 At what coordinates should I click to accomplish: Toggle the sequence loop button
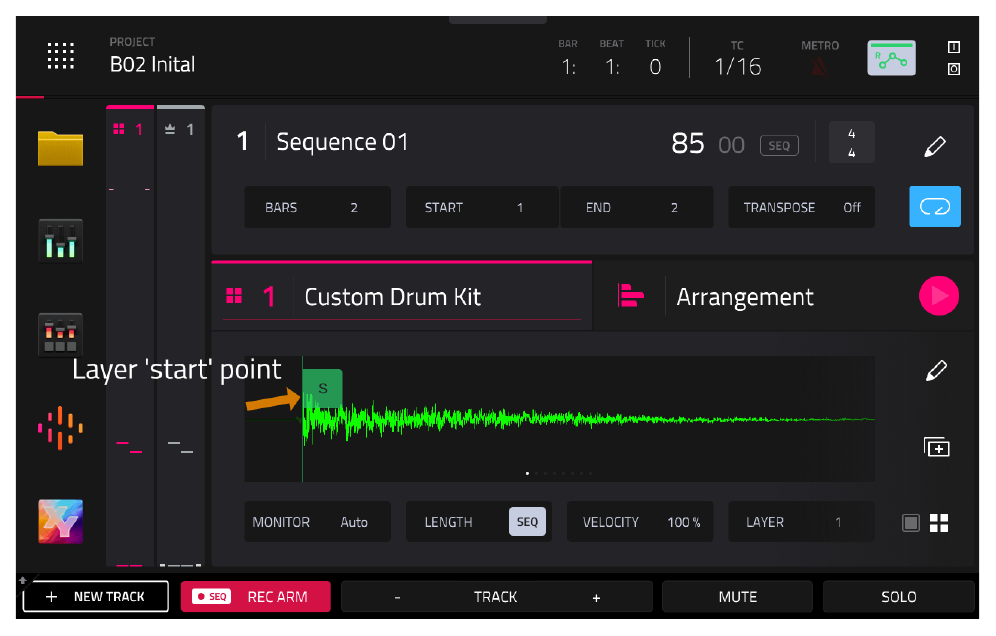pos(935,206)
